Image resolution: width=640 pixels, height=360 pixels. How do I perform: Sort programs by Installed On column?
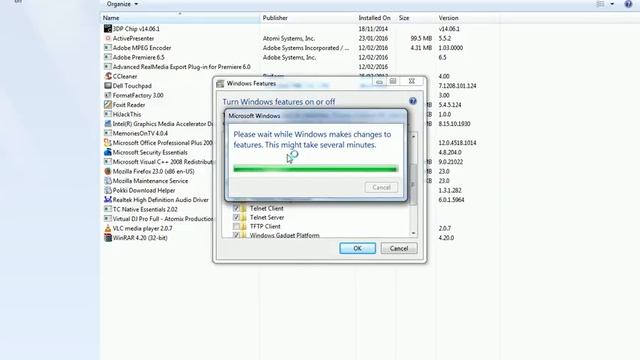(x=376, y=18)
